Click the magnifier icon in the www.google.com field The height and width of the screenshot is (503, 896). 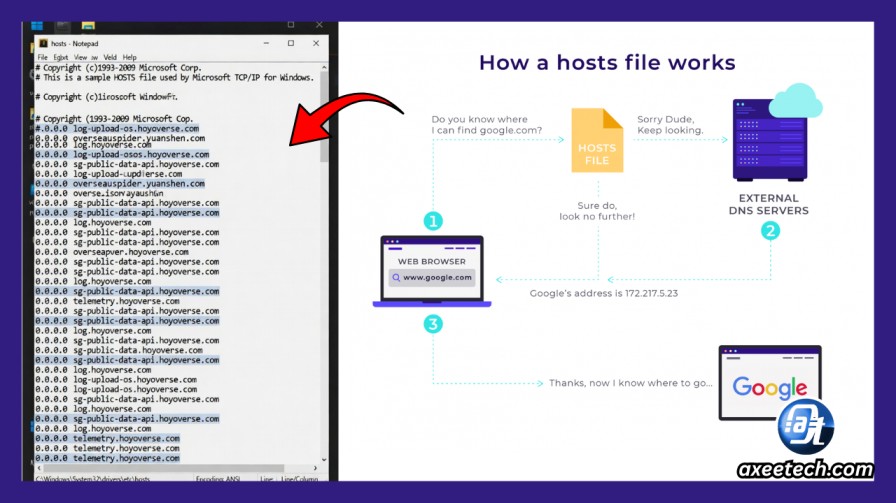point(396,278)
